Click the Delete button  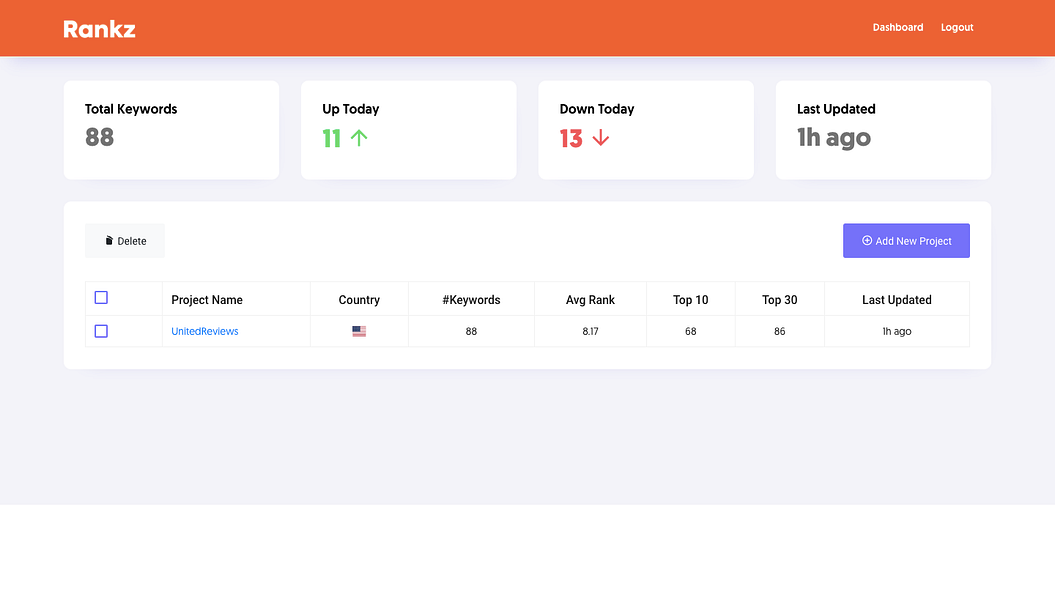pyautogui.click(x=125, y=241)
